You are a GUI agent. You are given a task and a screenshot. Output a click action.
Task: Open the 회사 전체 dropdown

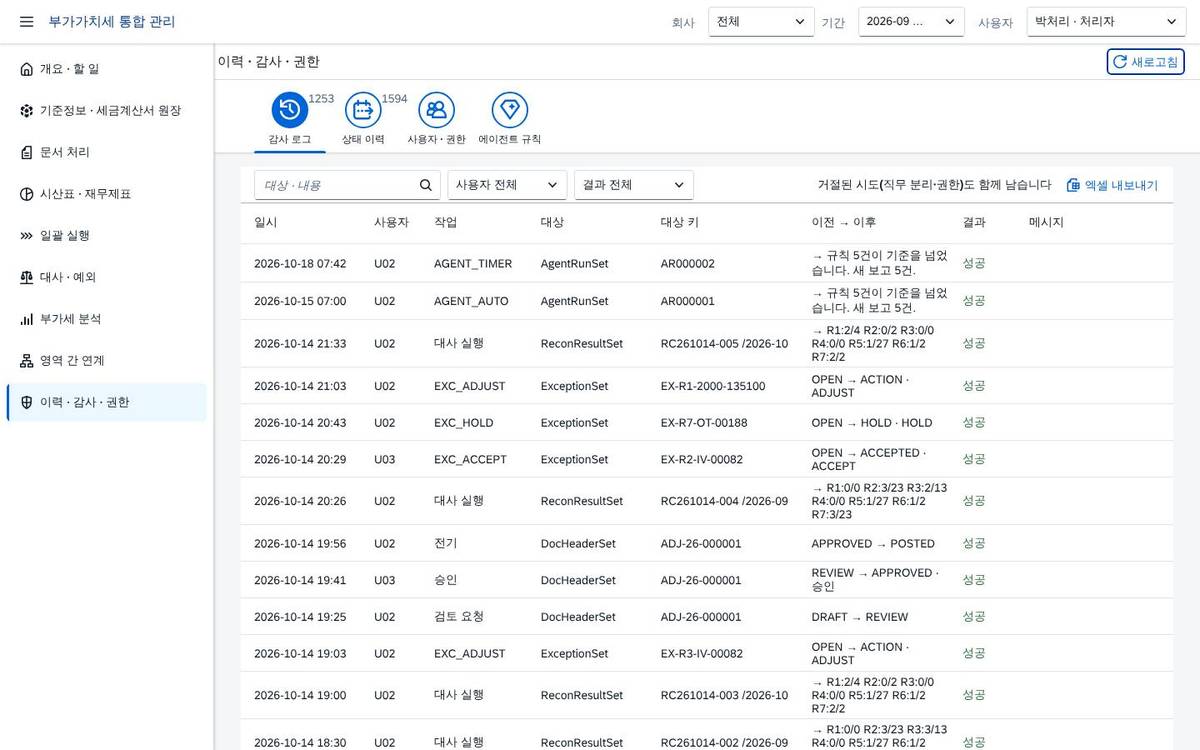point(761,22)
